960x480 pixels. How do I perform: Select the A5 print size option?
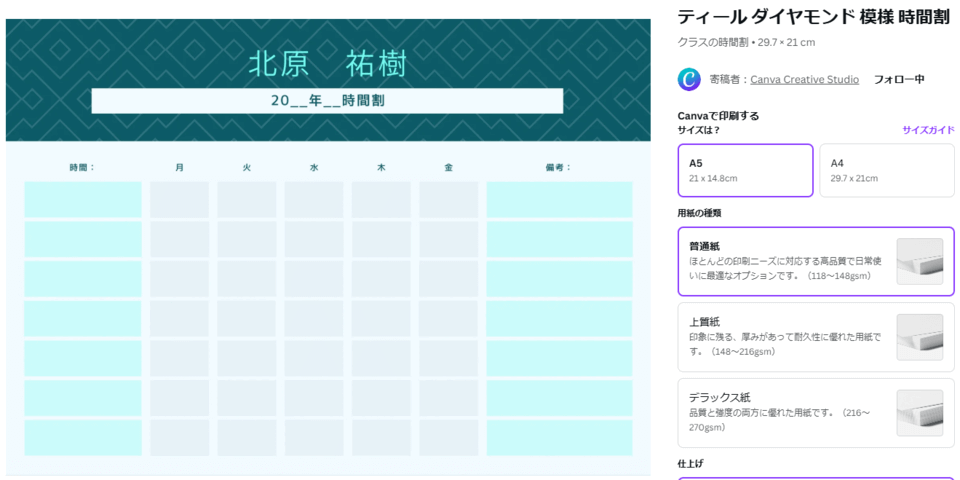pyautogui.click(x=745, y=170)
